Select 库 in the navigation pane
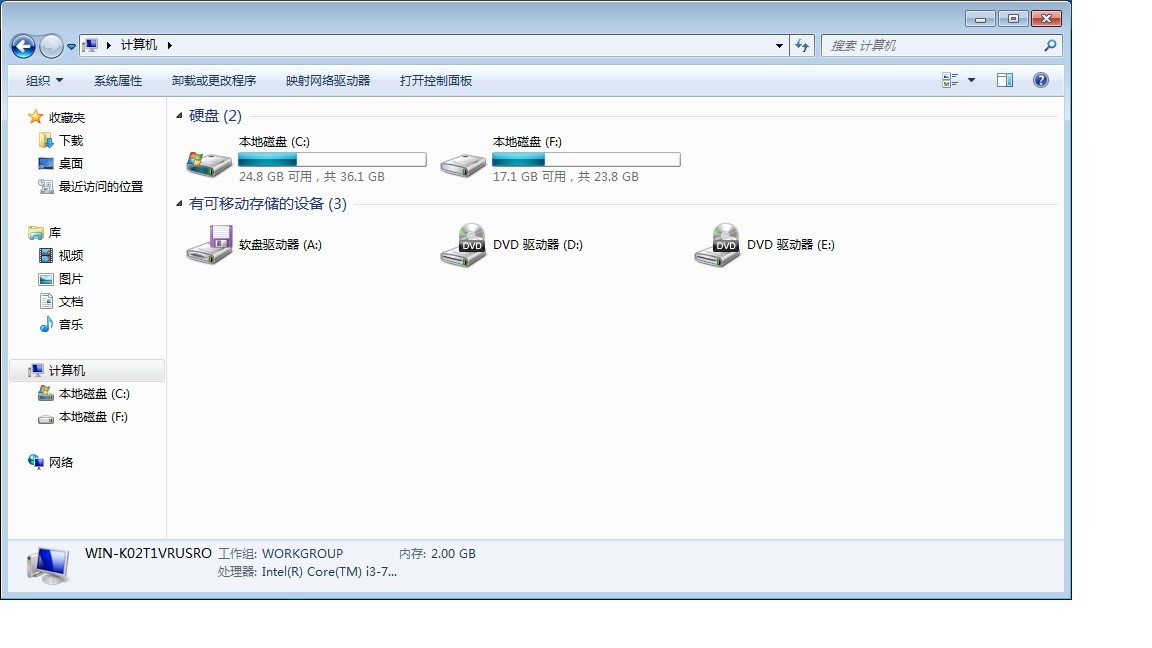The height and width of the screenshot is (648, 1152). (55, 233)
